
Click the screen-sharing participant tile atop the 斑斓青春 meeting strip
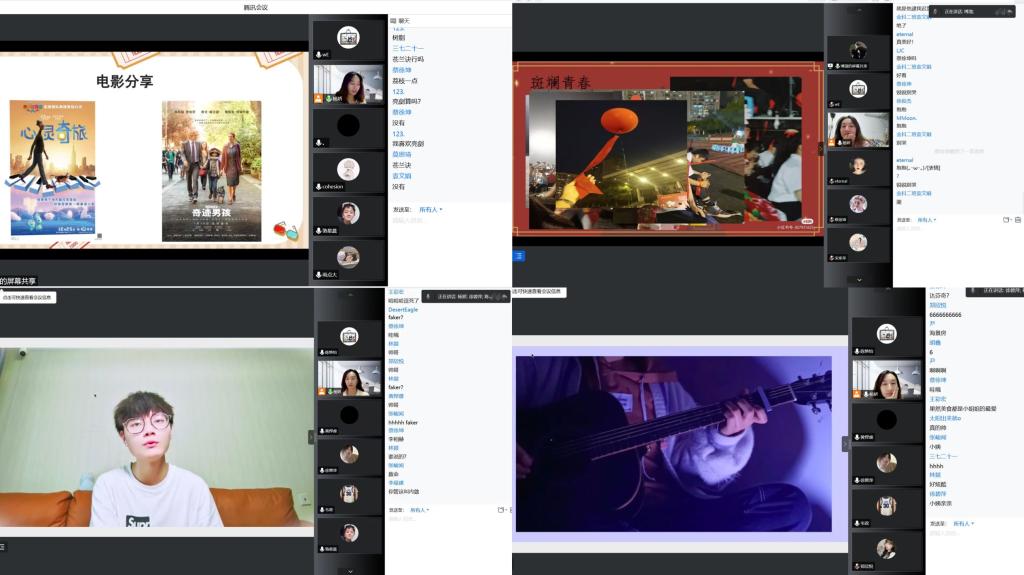point(858,52)
